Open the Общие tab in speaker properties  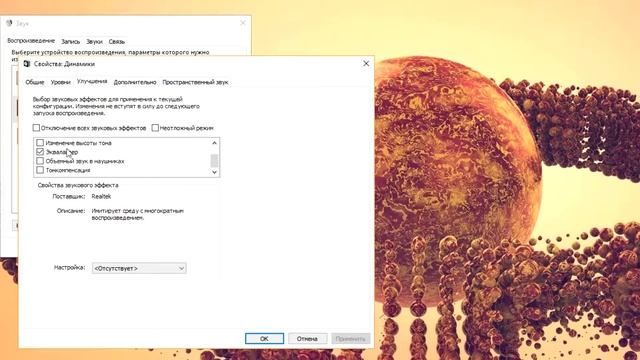[35, 82]
